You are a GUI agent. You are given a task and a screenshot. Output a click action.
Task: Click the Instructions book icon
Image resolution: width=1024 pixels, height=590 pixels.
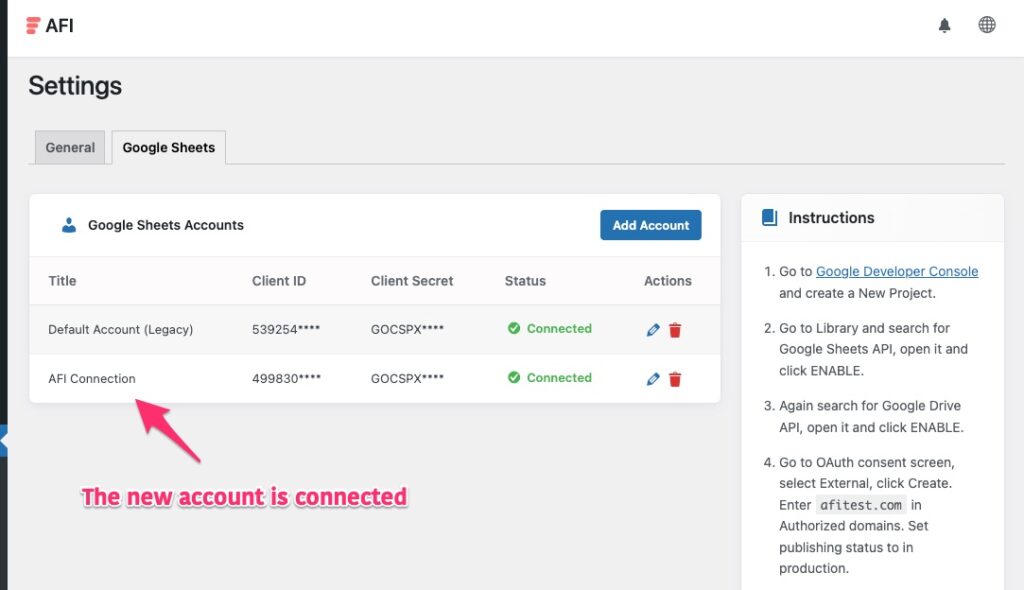coord(769,218)
